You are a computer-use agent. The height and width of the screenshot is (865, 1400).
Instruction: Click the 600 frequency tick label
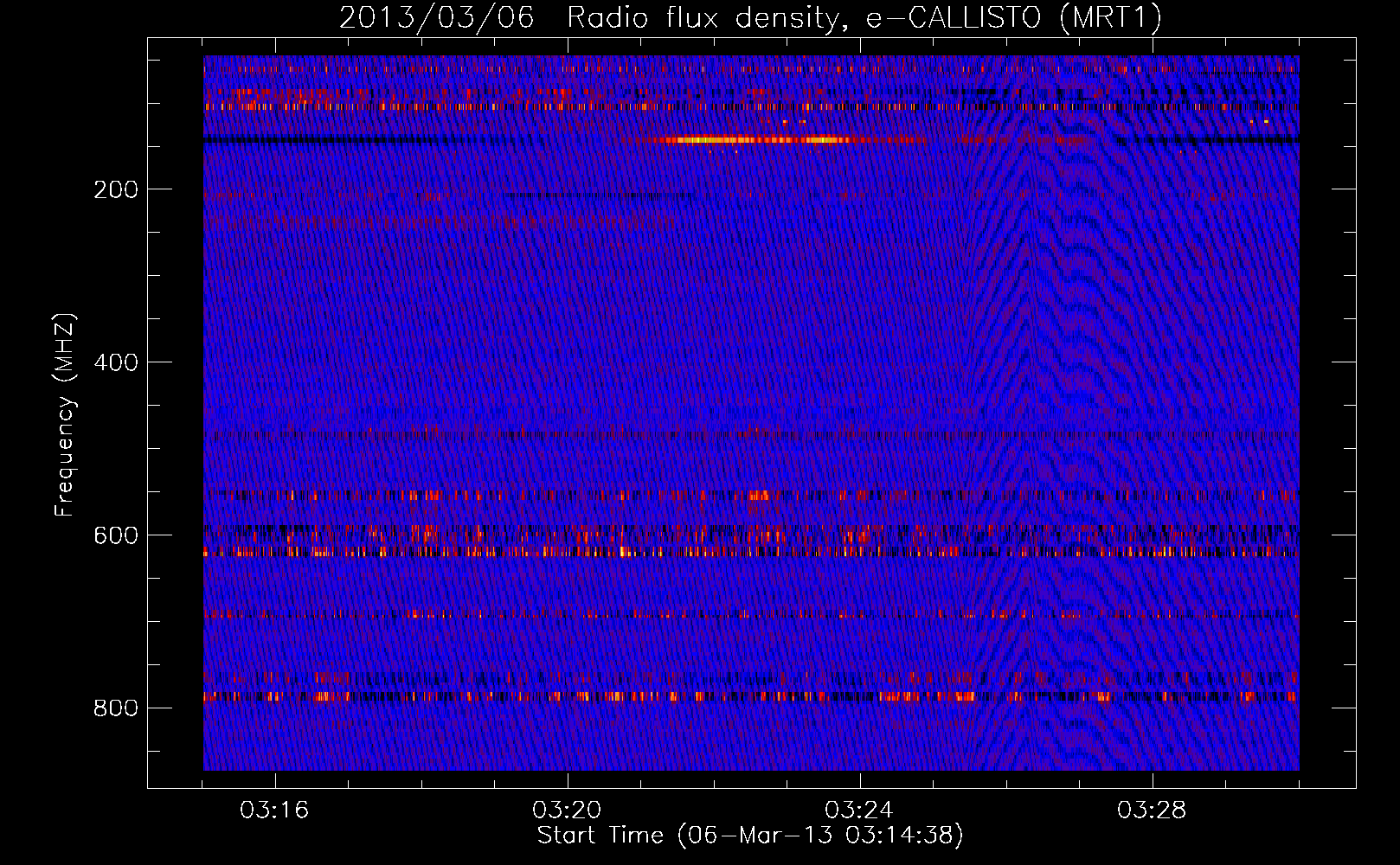pos(116,535)
